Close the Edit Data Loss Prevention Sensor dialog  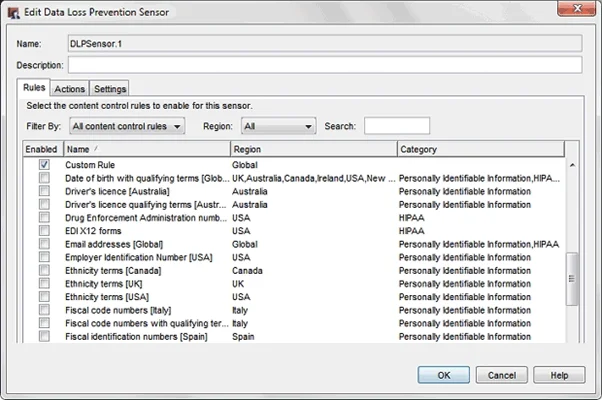577,8
